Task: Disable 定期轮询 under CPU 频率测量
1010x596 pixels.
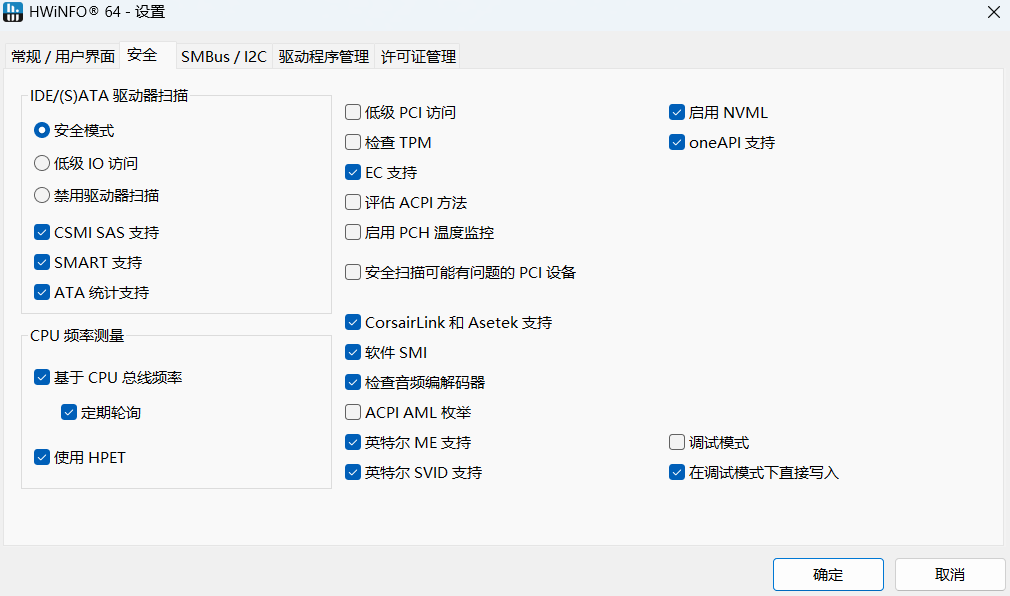Action: pos(69,411)
